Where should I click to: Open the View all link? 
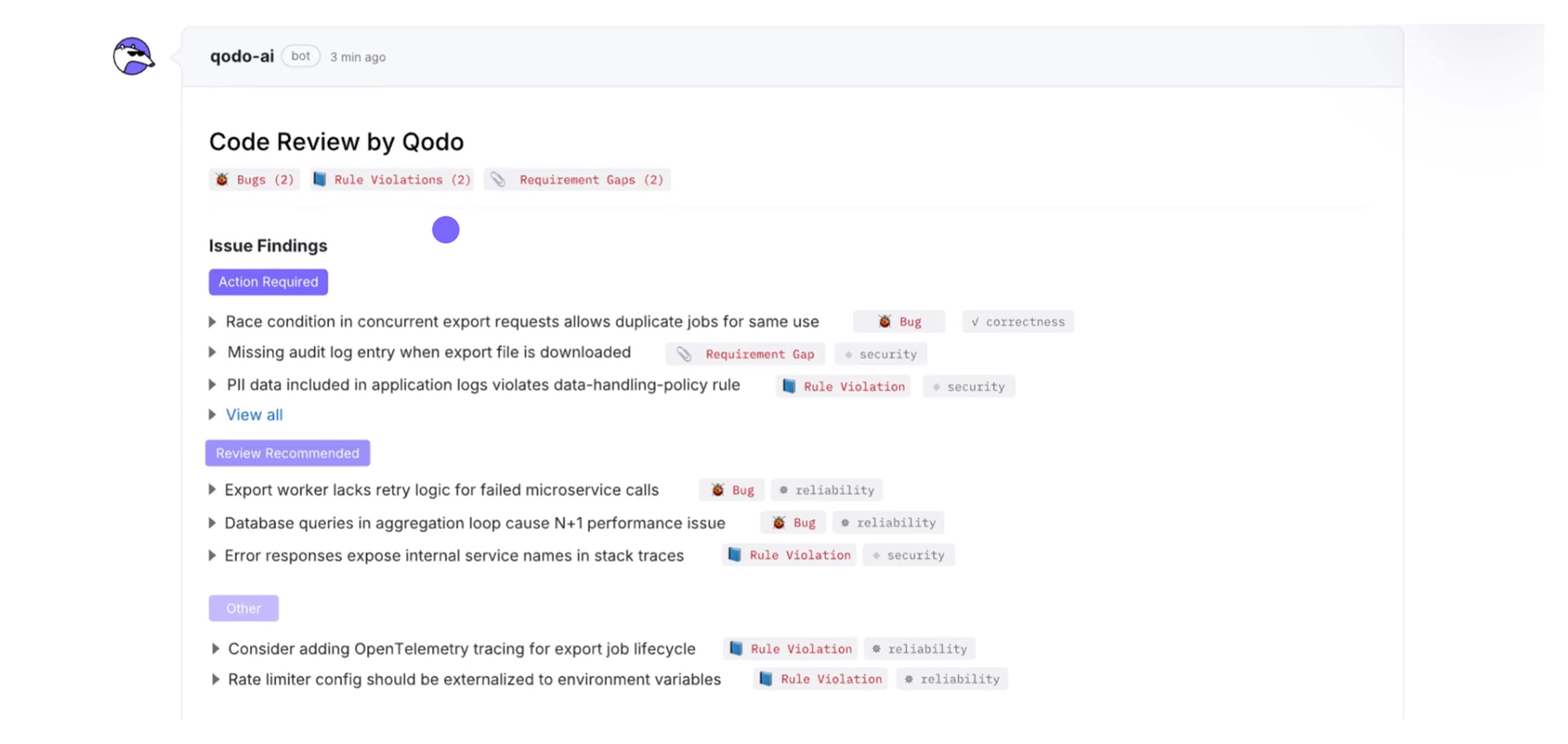pyautogui.click(x=254, y=415)
